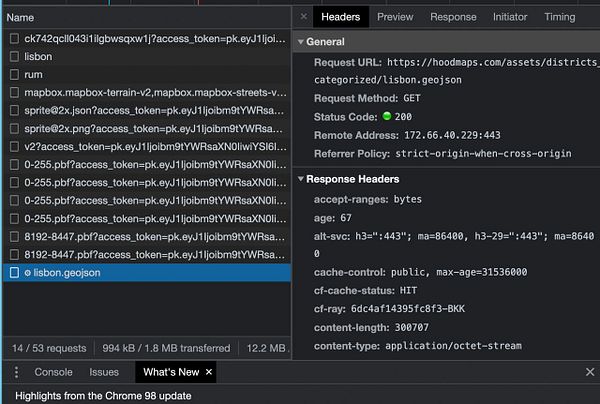Click the accept-ranges bytes header
This screenshot has width=600, height=404.
368,199
